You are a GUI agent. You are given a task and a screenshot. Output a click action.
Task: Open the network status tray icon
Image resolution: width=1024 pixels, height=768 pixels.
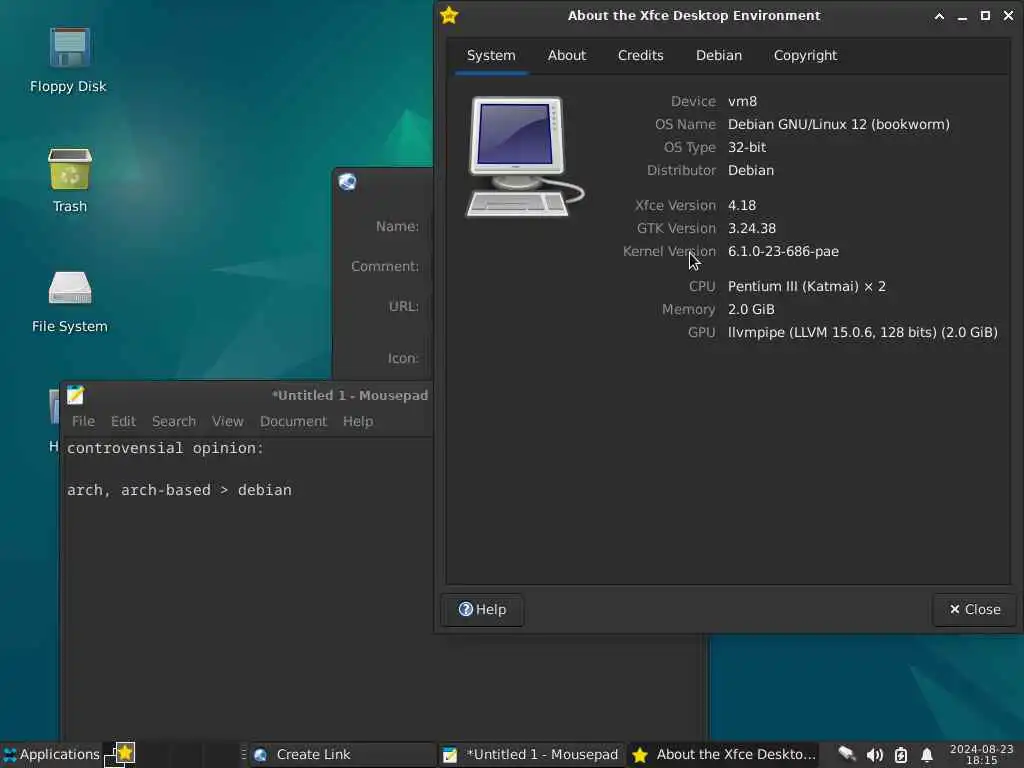[x=847, y=754]
